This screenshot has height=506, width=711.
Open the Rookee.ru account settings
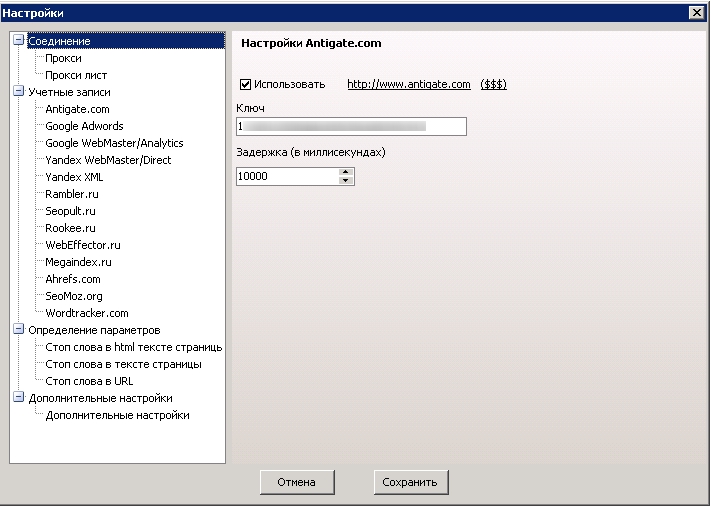70,228
